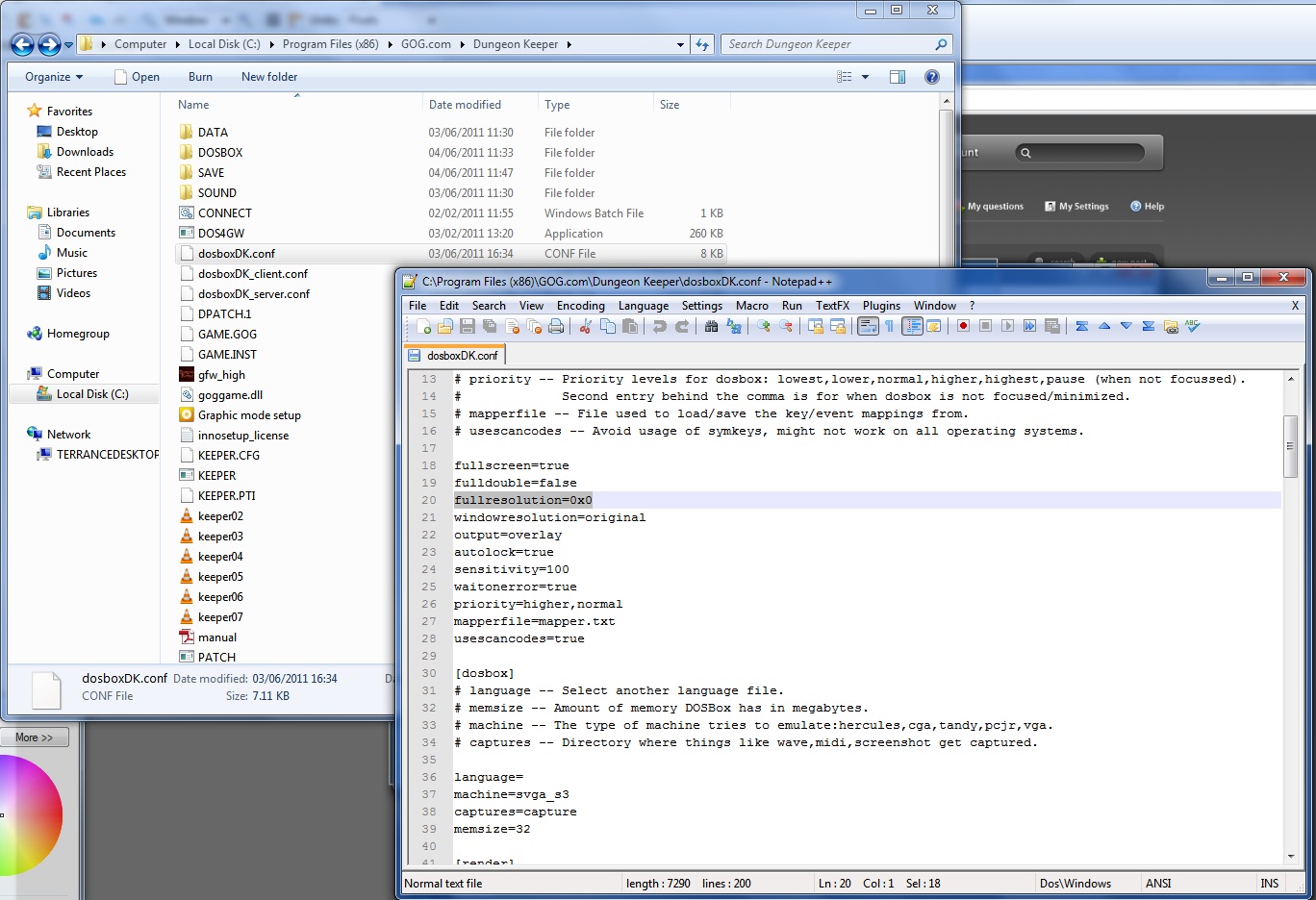Select the dosboxDK.conf tab
This screenshot has width=1316, height=900.
point(454,356)
